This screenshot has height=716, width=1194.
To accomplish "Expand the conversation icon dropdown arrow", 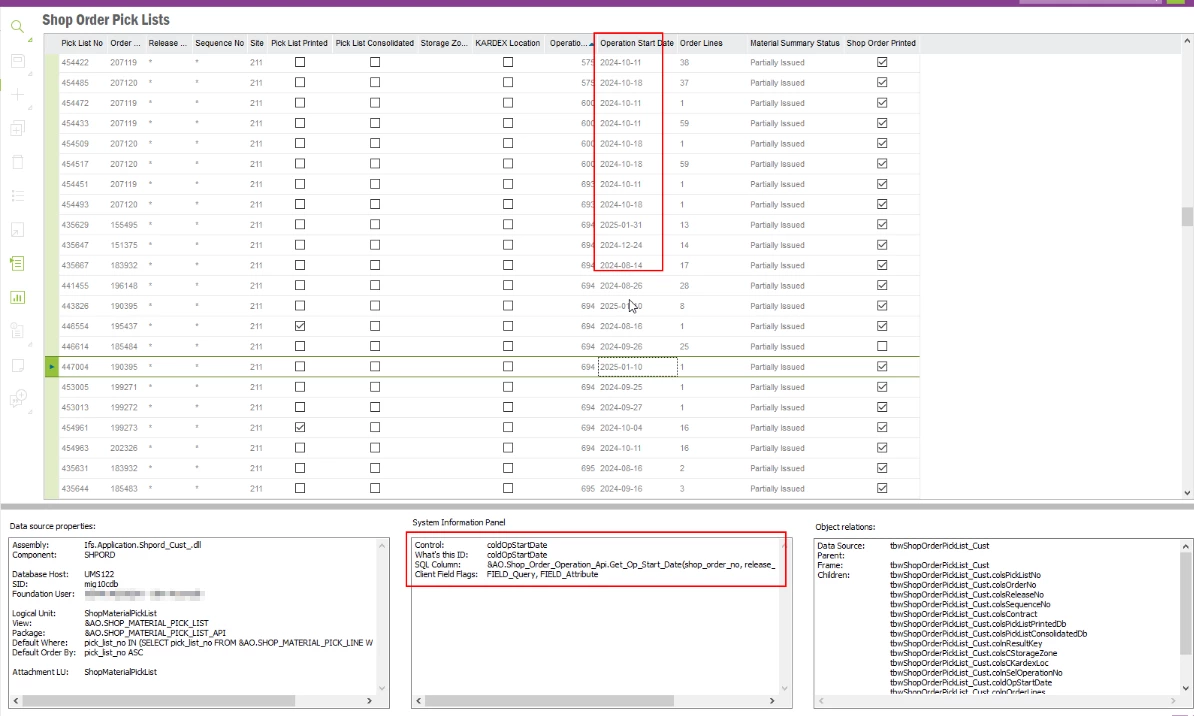I will point(30,411).
